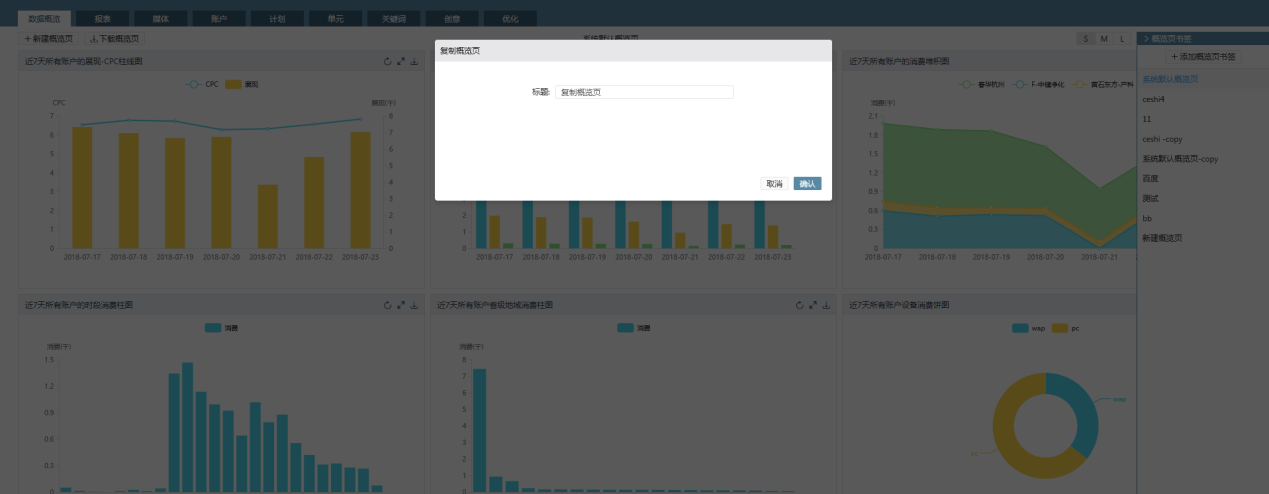Open the 创意 tab

click(x=451, y=18)
